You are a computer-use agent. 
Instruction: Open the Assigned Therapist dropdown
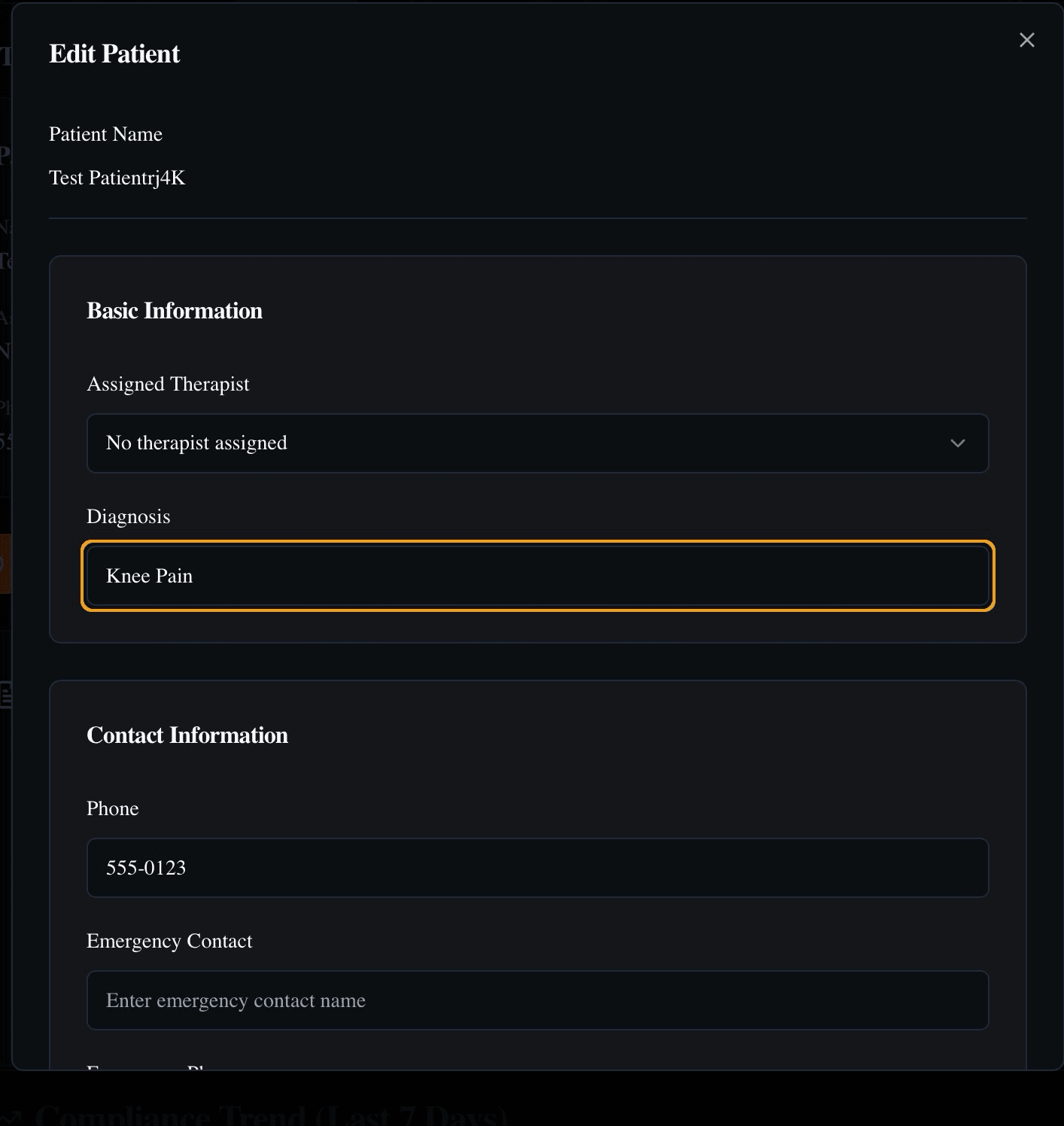tap(537, 443)
